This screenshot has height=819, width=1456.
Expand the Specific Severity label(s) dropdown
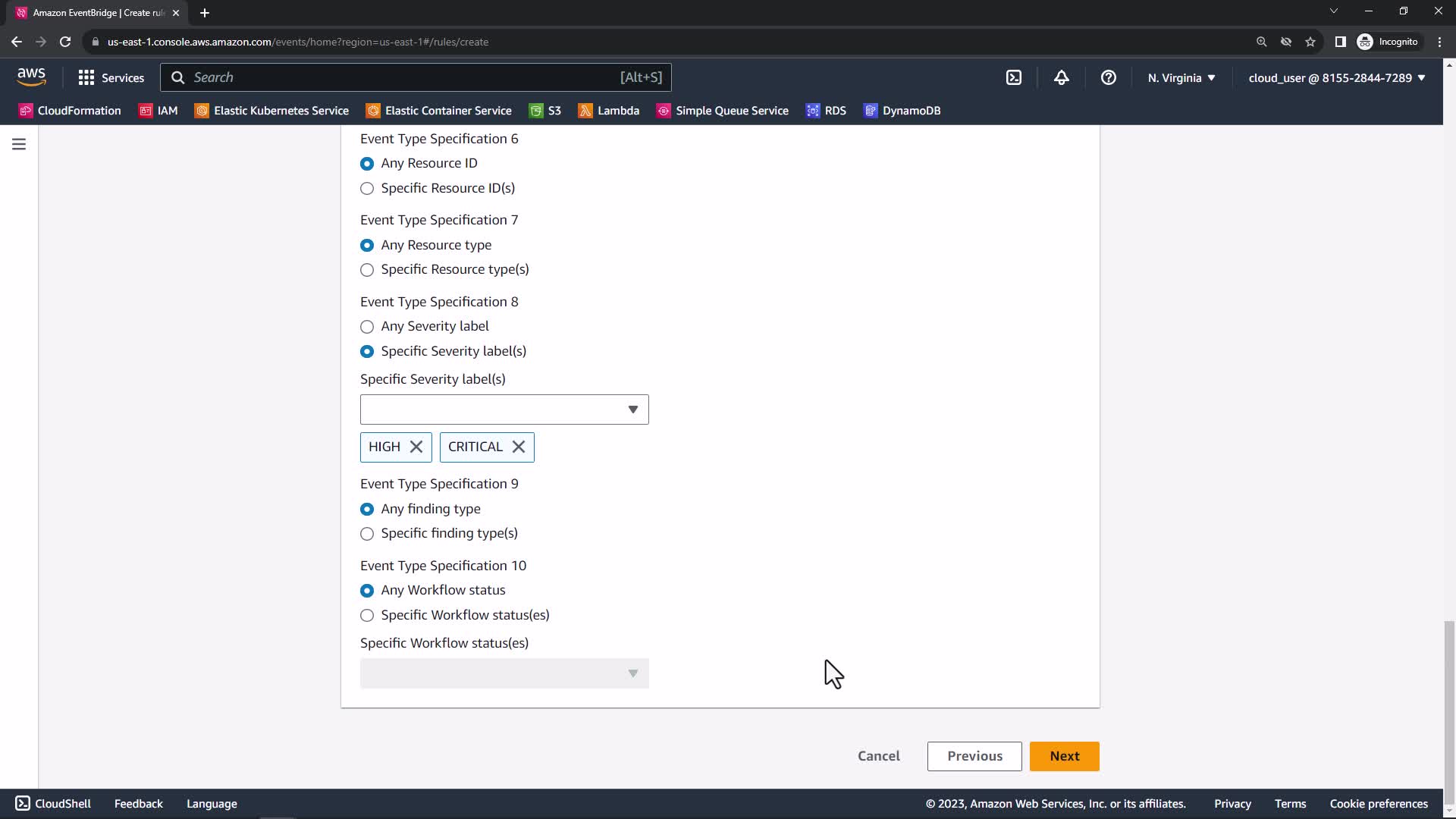[x=504, y=409]
